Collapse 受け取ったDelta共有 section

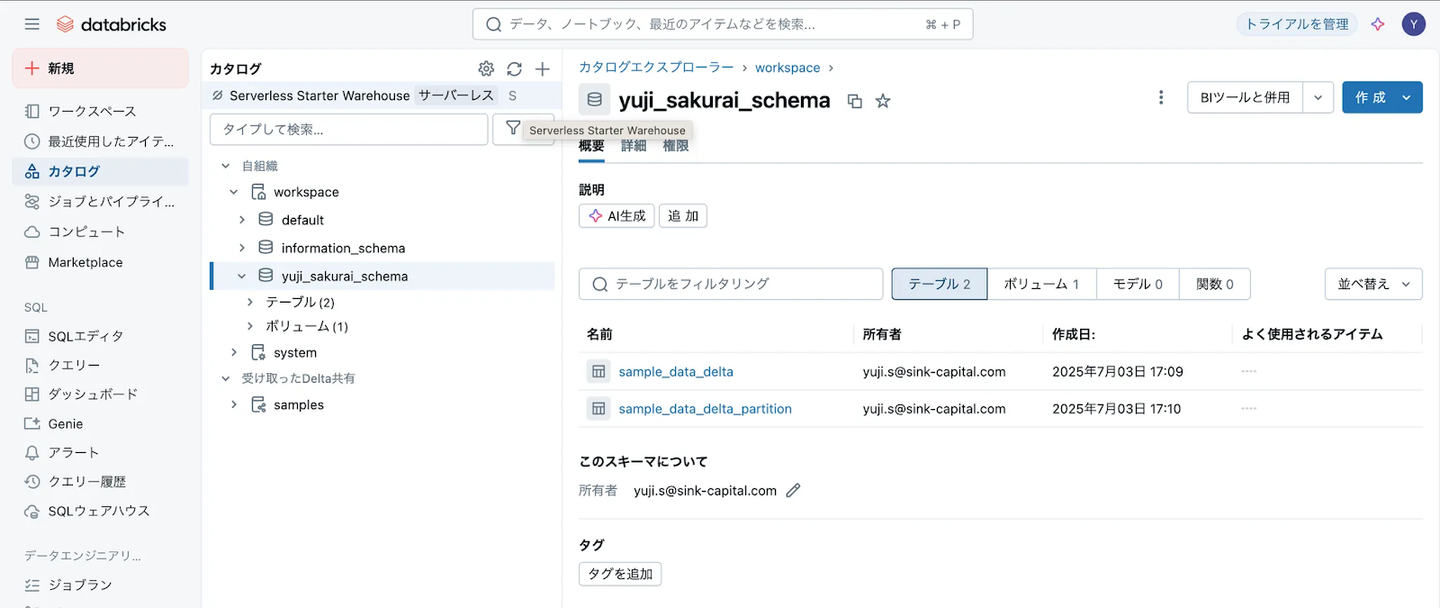(x=225, y=379)
